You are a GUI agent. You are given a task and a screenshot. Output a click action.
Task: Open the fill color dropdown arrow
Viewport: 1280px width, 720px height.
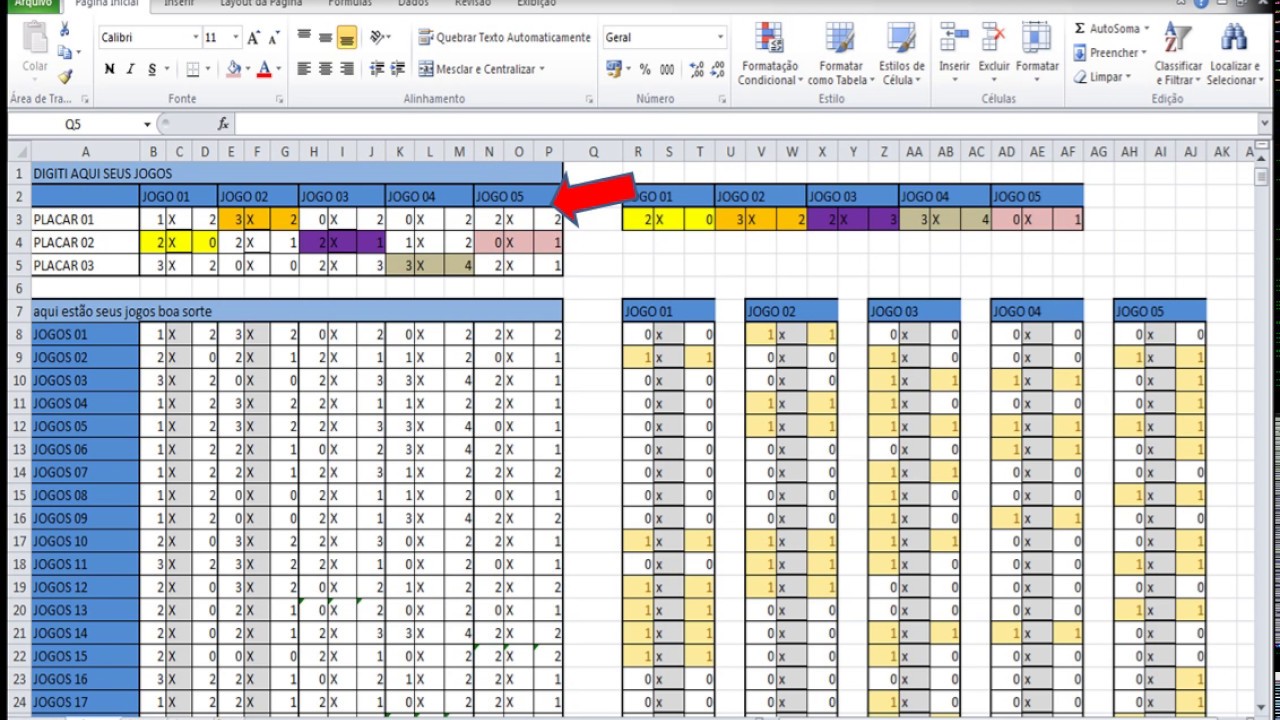(x=247, y=69)
